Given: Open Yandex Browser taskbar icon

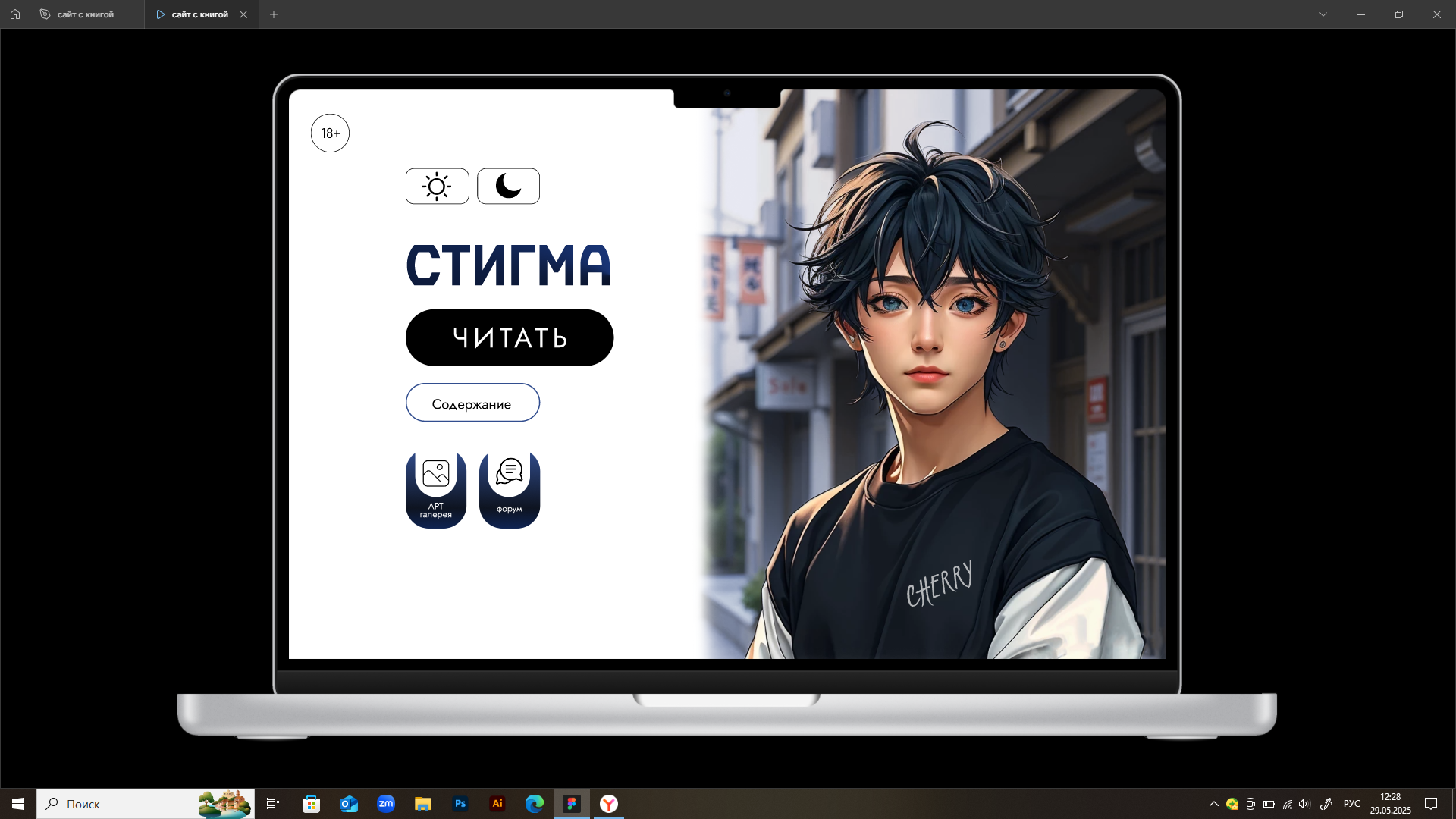Looking at the screenshot, I should click(609, 804).
